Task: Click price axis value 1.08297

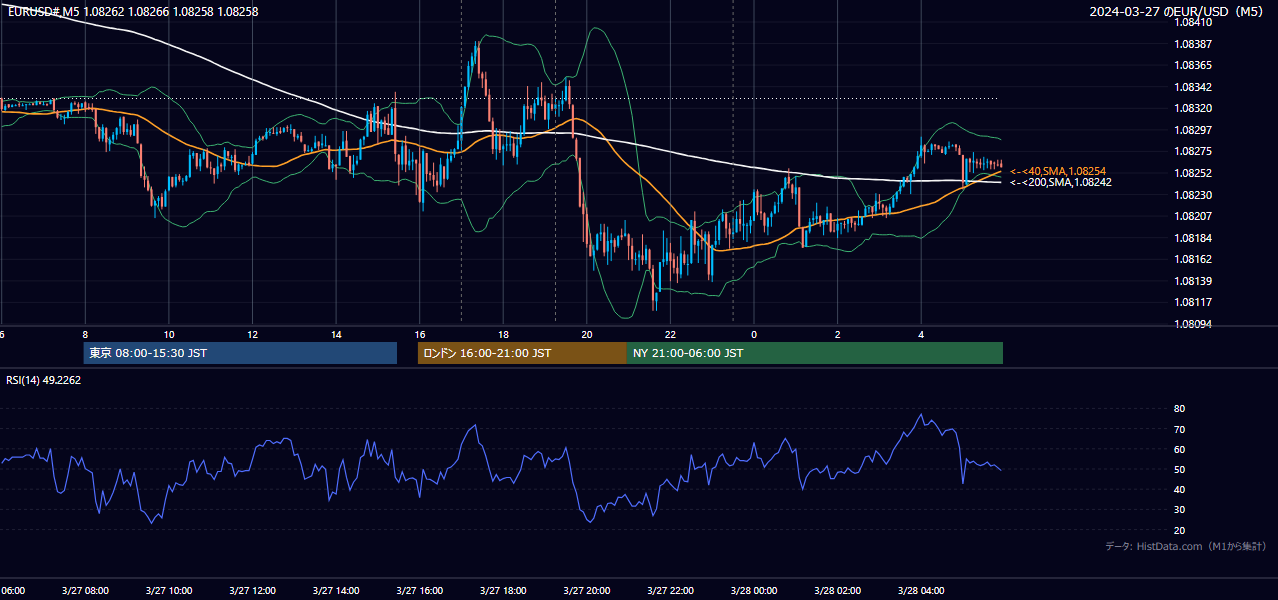Action: point(1193,130)
